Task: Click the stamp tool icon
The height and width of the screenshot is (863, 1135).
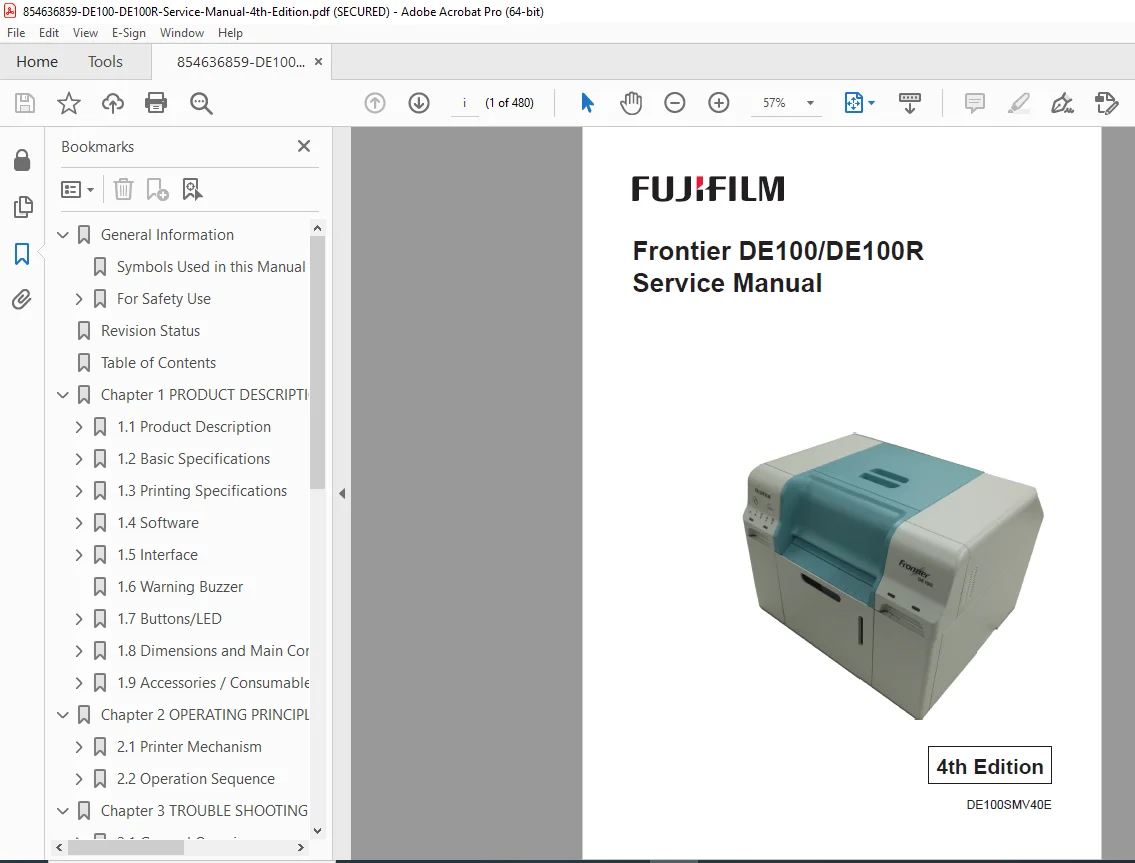Action: [1107, 103]
